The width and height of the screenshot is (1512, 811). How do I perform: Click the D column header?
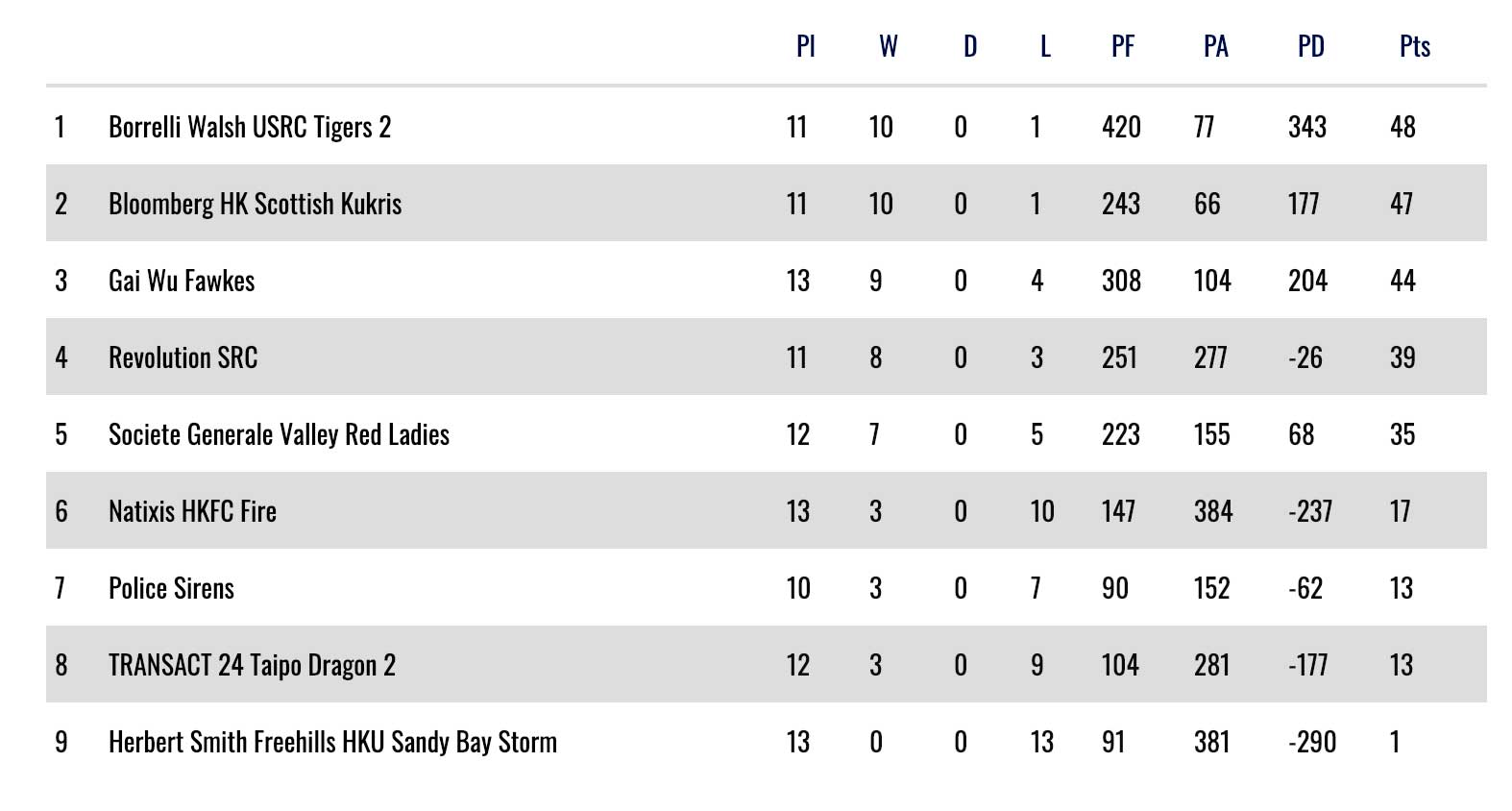point(970,46)
